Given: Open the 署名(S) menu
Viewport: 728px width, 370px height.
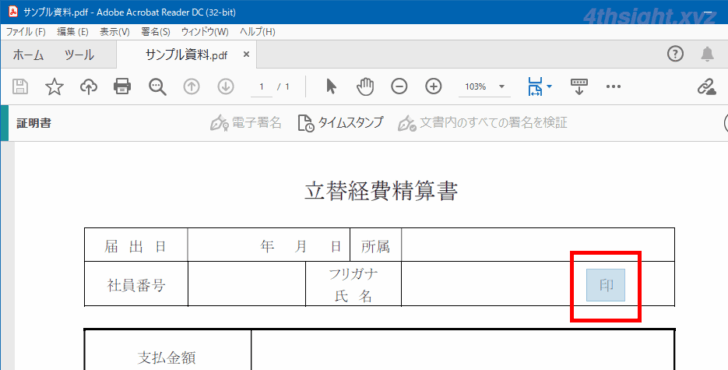Looking at the screenshot, I should (156, 32).
